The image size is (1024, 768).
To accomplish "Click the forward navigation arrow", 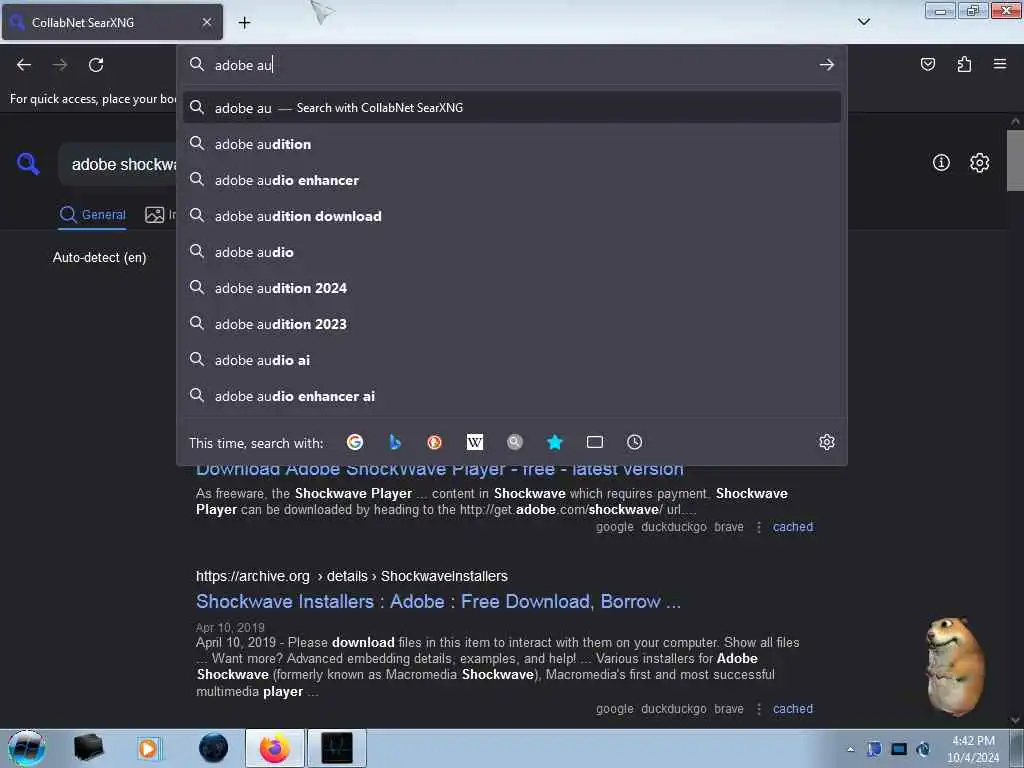I will tap(60, 65).
